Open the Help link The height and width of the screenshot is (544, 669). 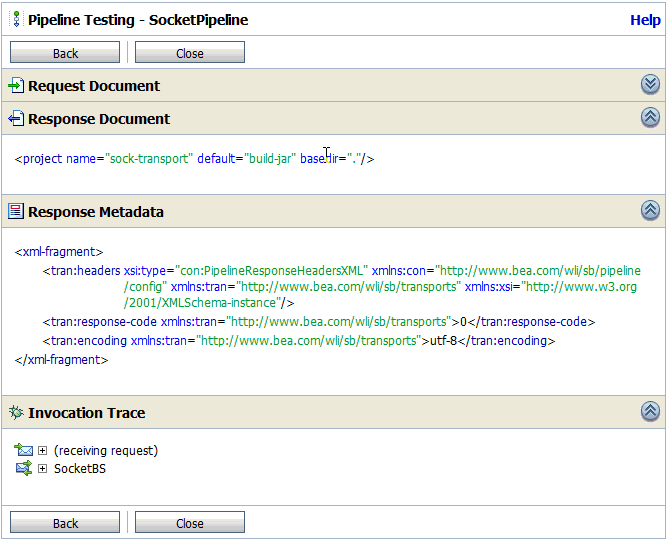645,20
